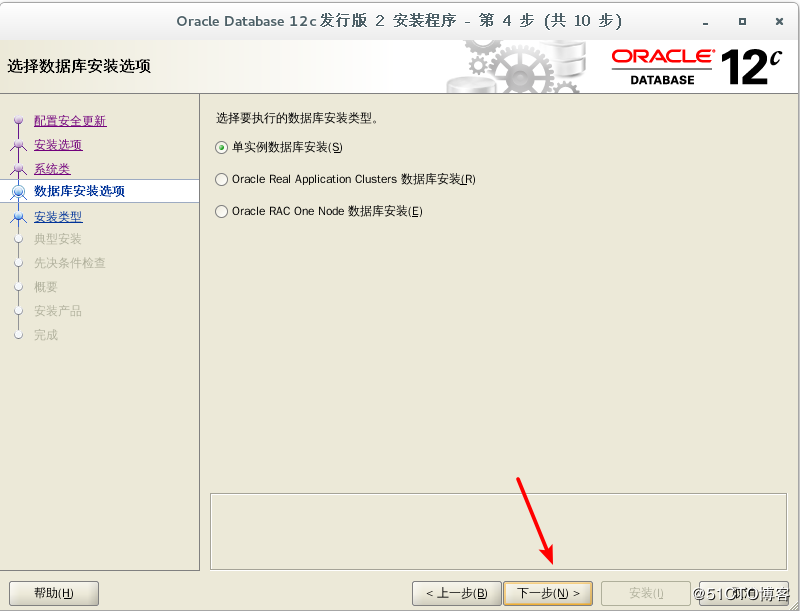Go to 配置安全更新 step link
The width and height of the screenshot is (800, 611).
pyautogui.click(x=70, y=121)
